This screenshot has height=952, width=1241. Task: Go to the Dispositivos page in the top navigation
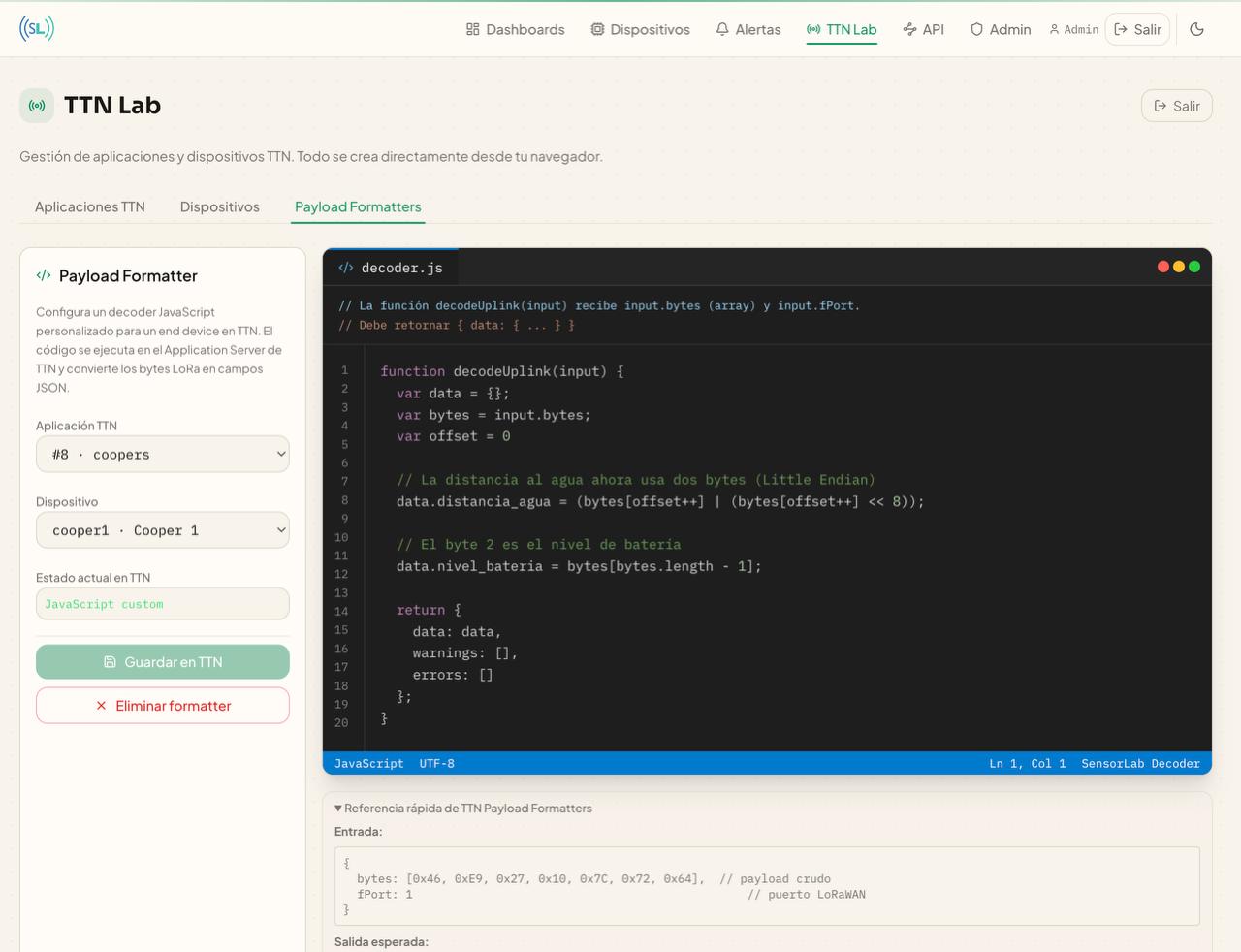pos(640,29)
